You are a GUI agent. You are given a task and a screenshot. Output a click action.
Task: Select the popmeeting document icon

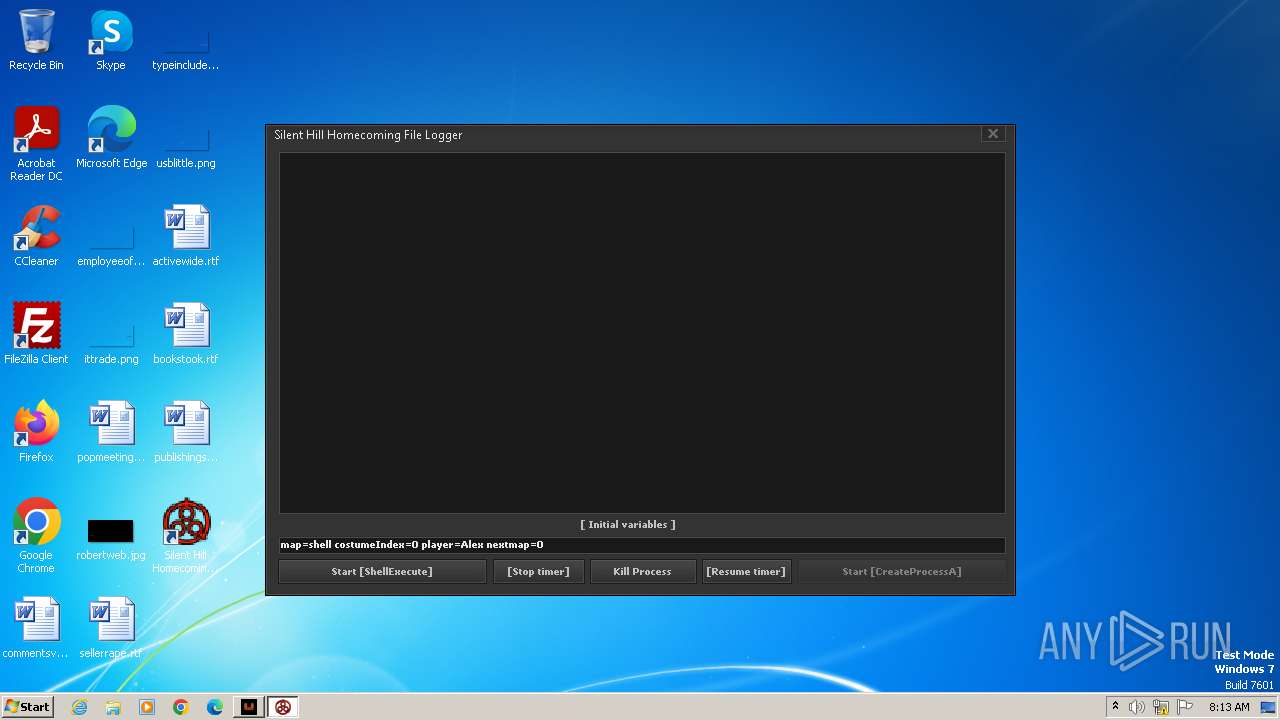[x=111, y=432]
